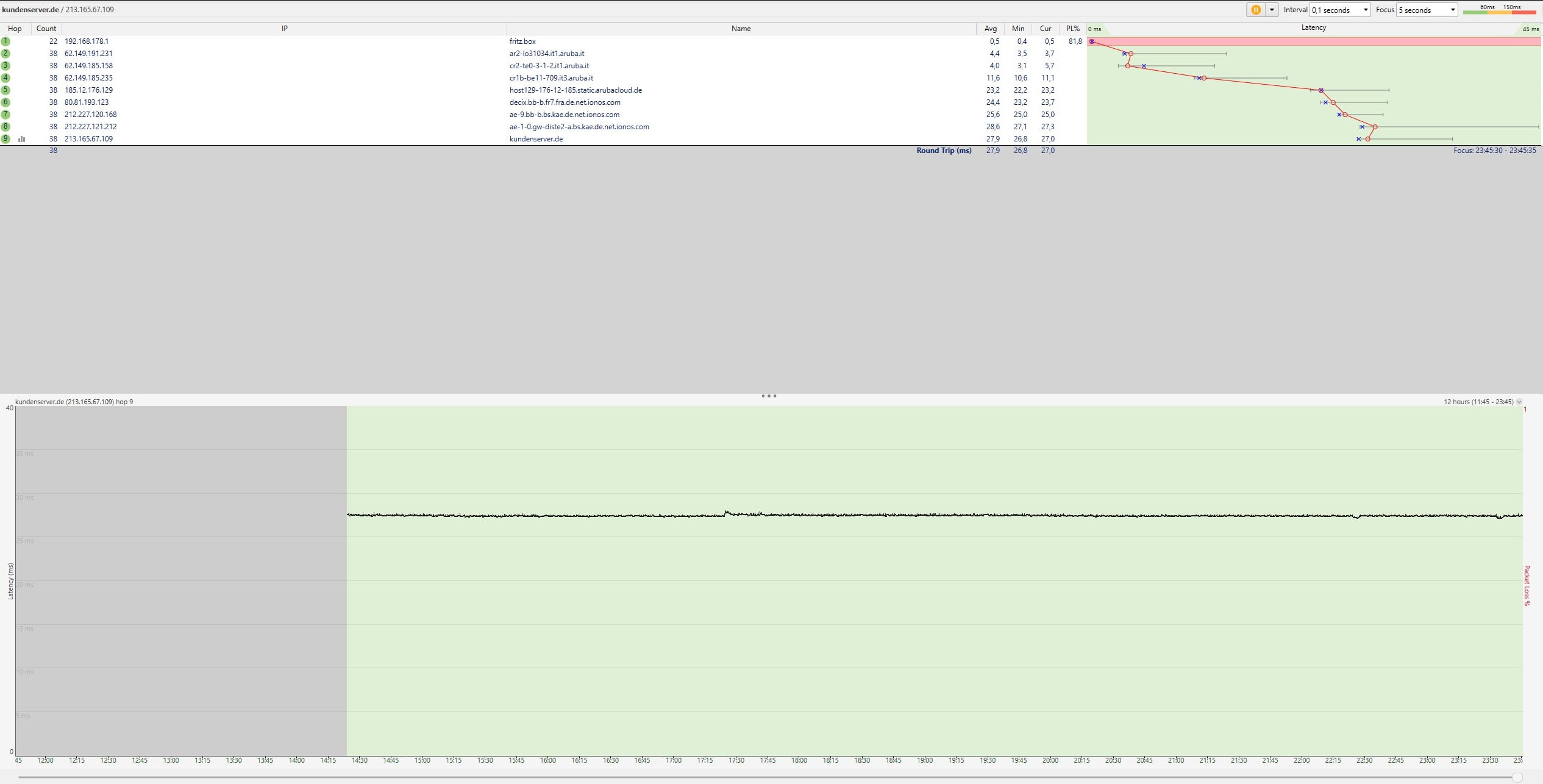Open the Focus 5 seconds dropdown

coord(1426,10)
